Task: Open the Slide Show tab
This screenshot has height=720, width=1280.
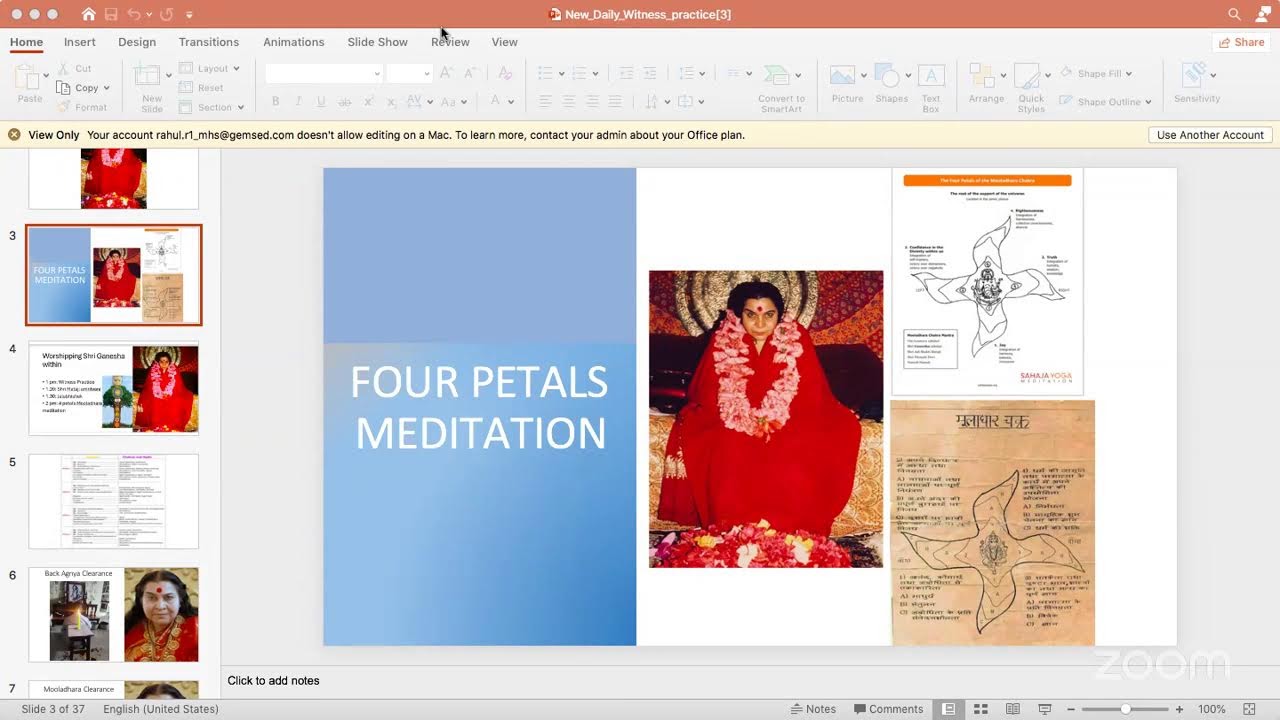Action: tap(378, 42)
